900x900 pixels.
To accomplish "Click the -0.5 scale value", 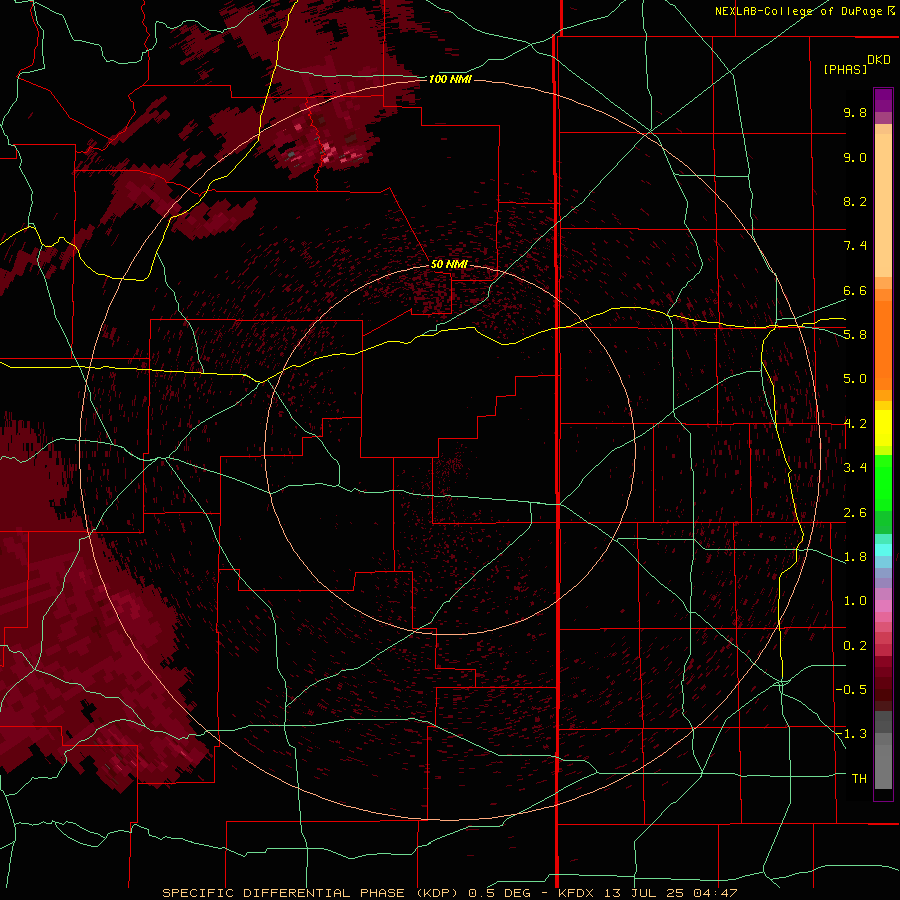I will (851, 690).
